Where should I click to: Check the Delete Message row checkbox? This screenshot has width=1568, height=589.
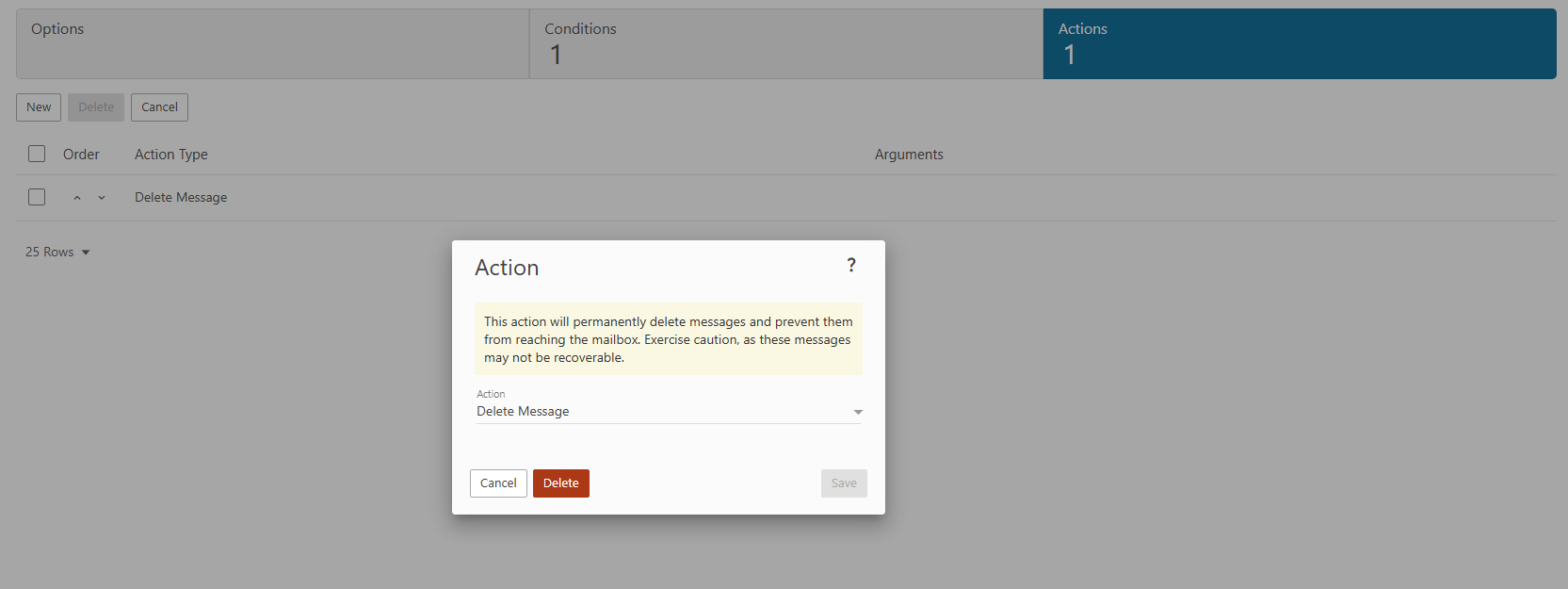(37, 197)
